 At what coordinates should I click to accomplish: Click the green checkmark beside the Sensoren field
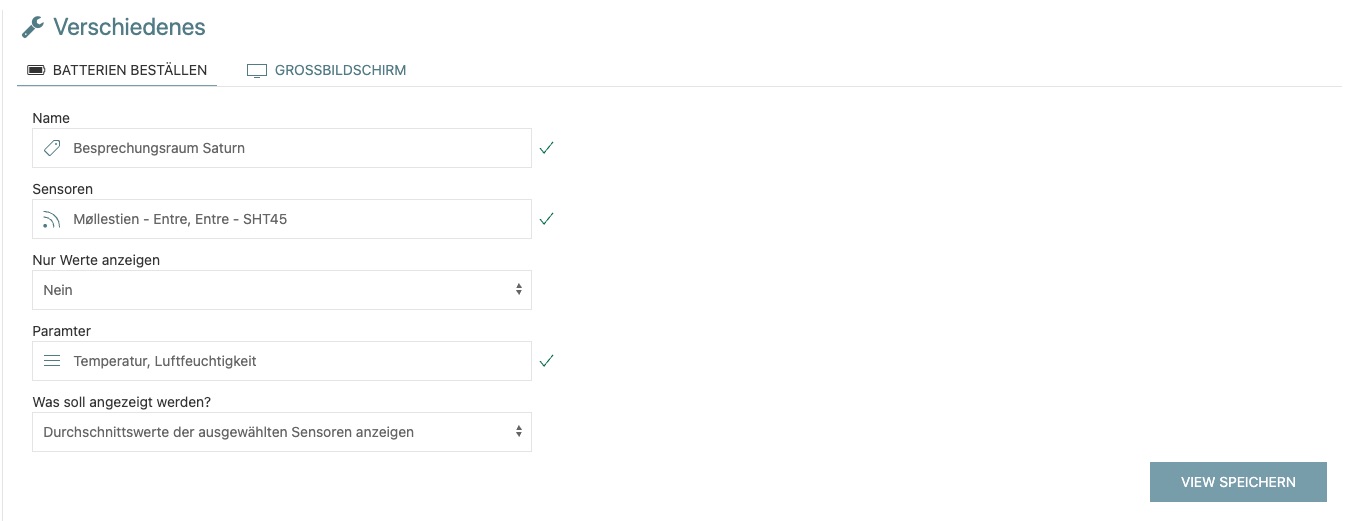(x=546, y=219)
